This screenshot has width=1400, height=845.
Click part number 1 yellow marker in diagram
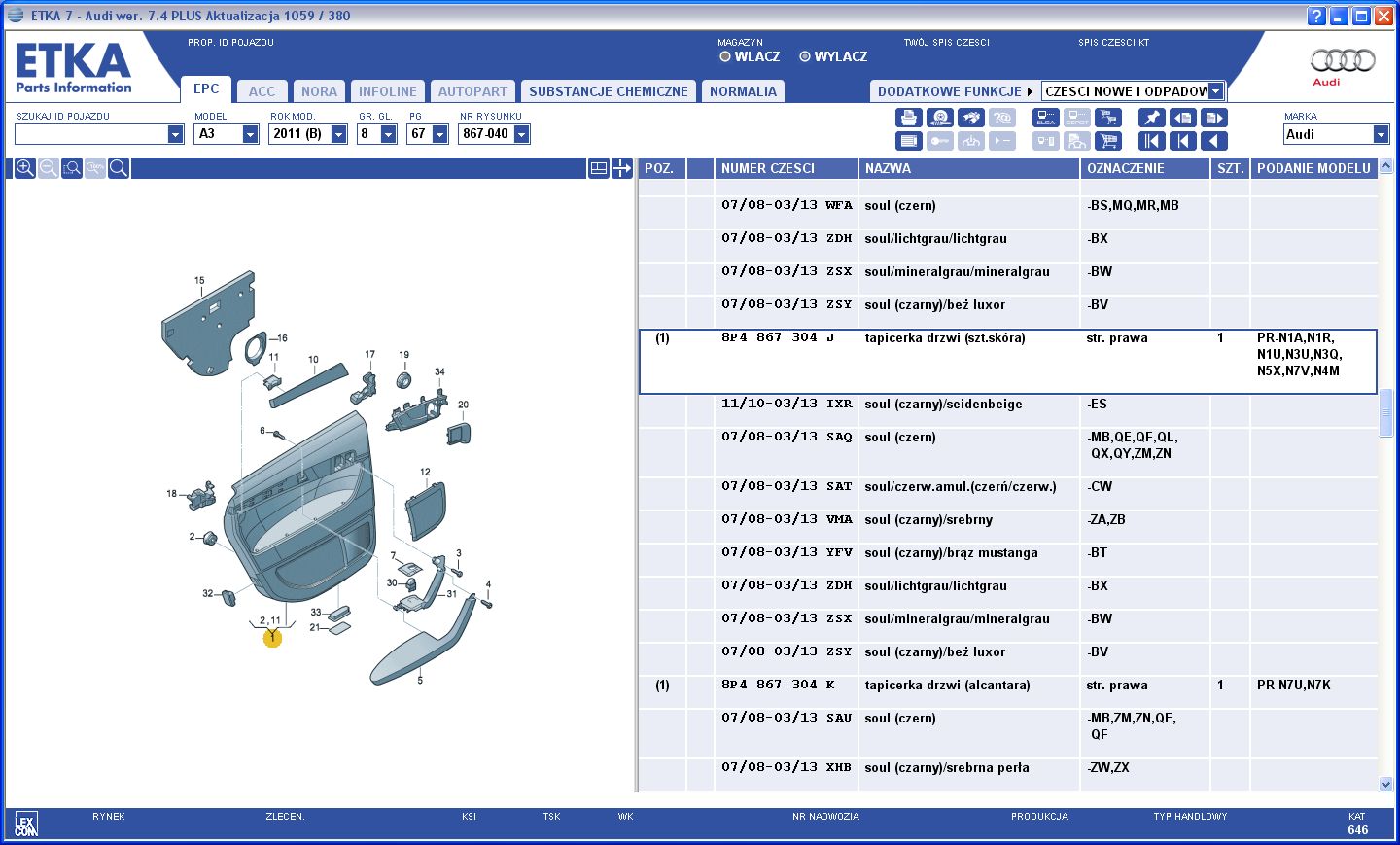pos(272,638)
